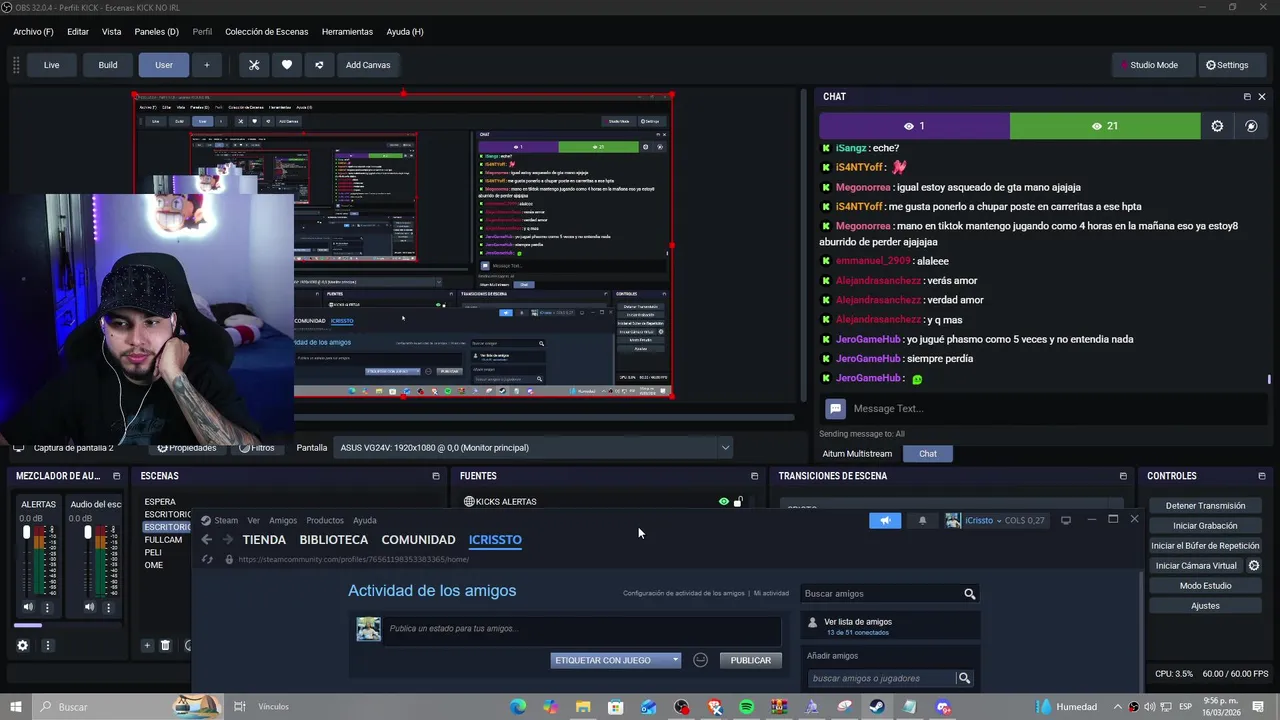Open Audio del escritorio three-dot menu
This screenshot has width=1280, height=720.
click(x=108, y=607)
